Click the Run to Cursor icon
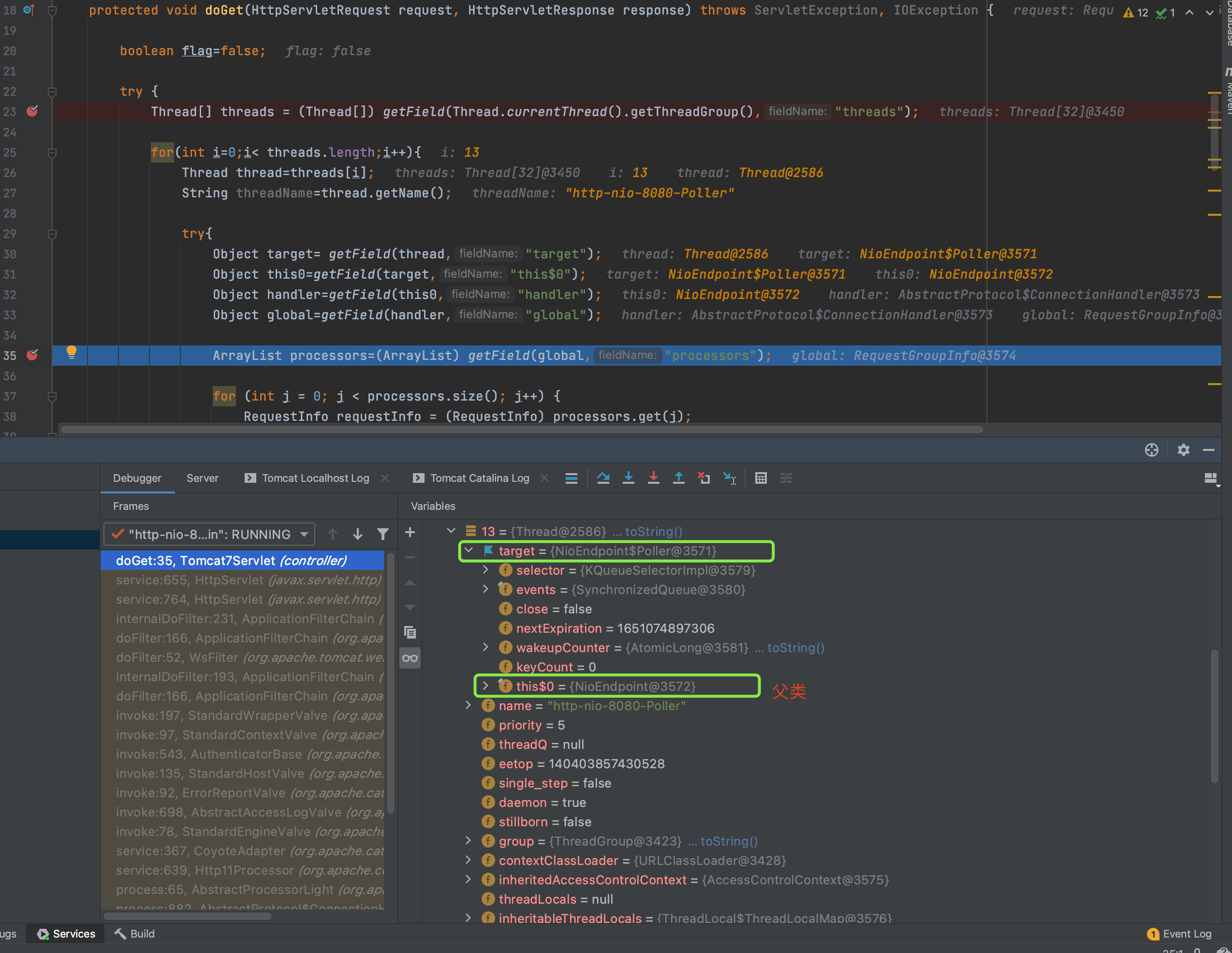1232x953 pixels. 729,478
